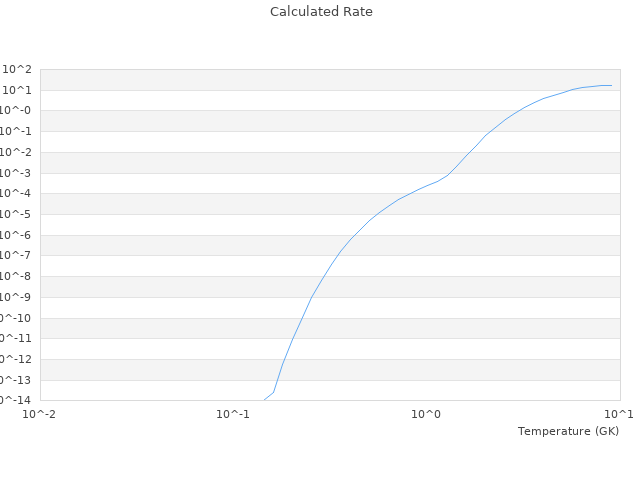Click the 10^1 y-axis tick label
The width and height of the screenshot is (640, 480).
(17, 90)
